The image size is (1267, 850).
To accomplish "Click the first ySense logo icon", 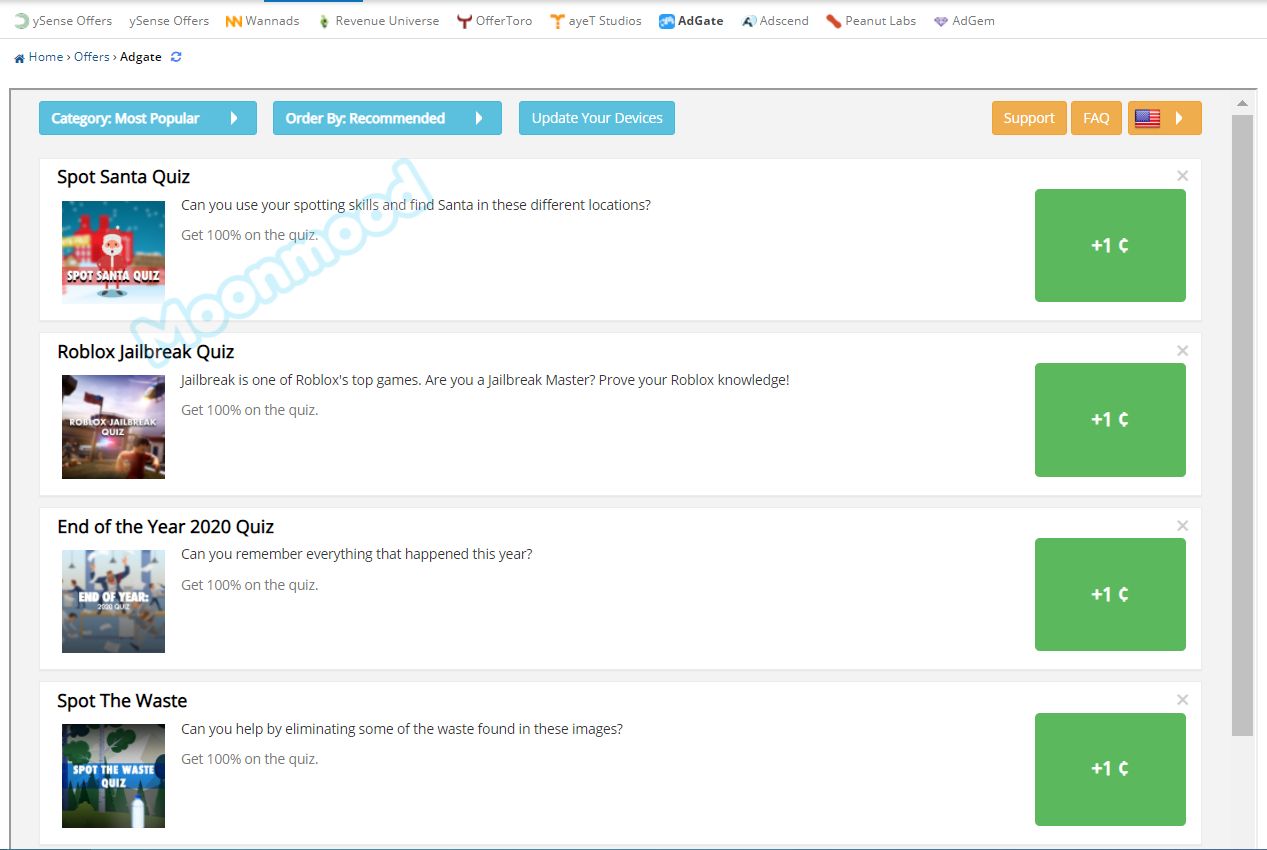I will coord(21,21).
